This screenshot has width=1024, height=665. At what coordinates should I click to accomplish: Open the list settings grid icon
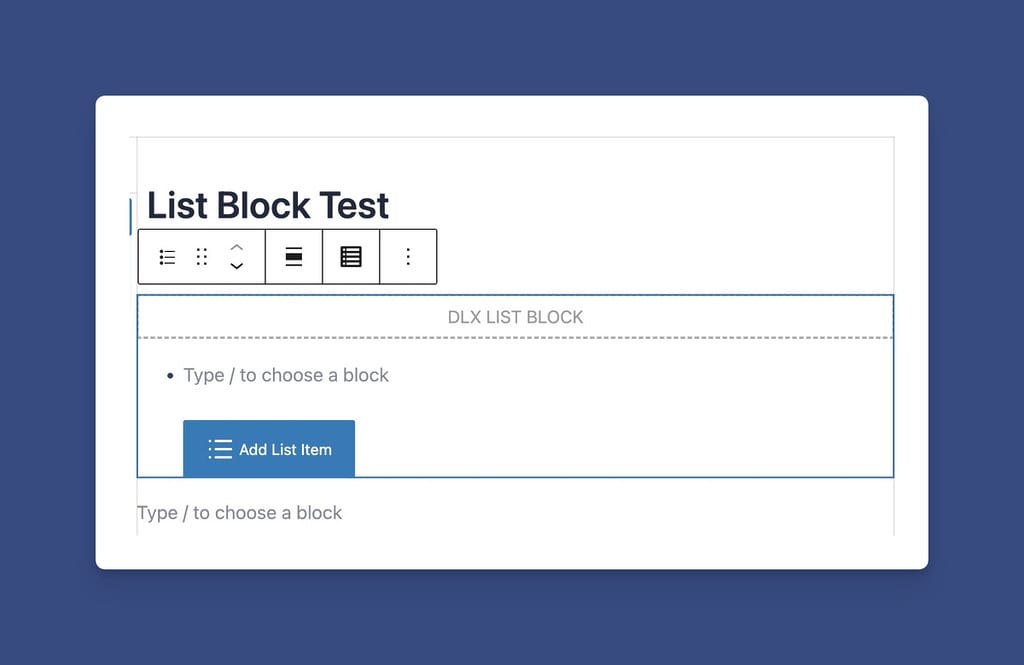click(x=351, y=257)
